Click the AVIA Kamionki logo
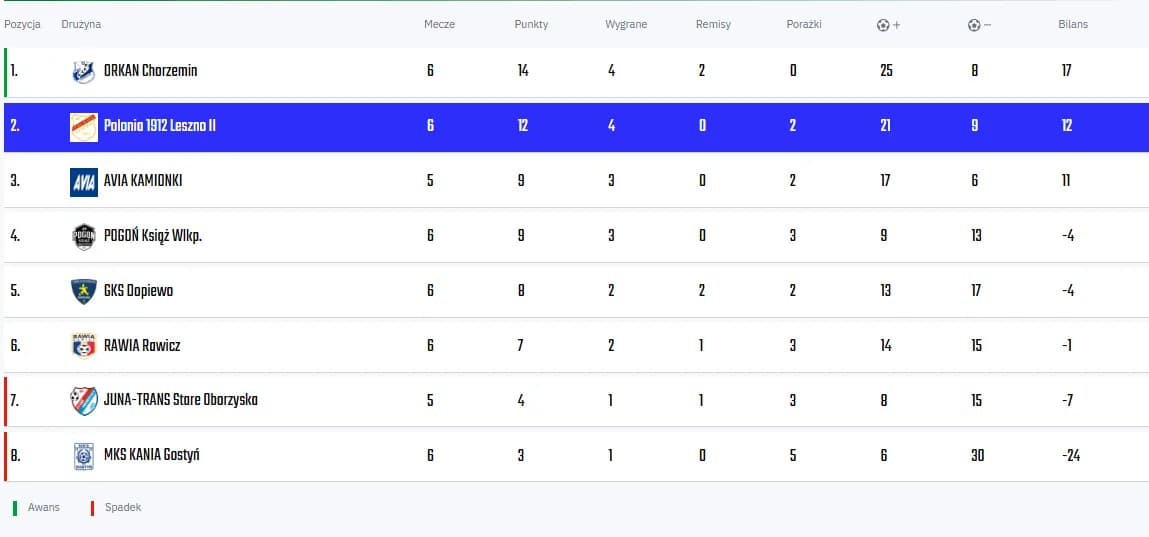Screen dimensions: 1149x537 click(84, 182)
